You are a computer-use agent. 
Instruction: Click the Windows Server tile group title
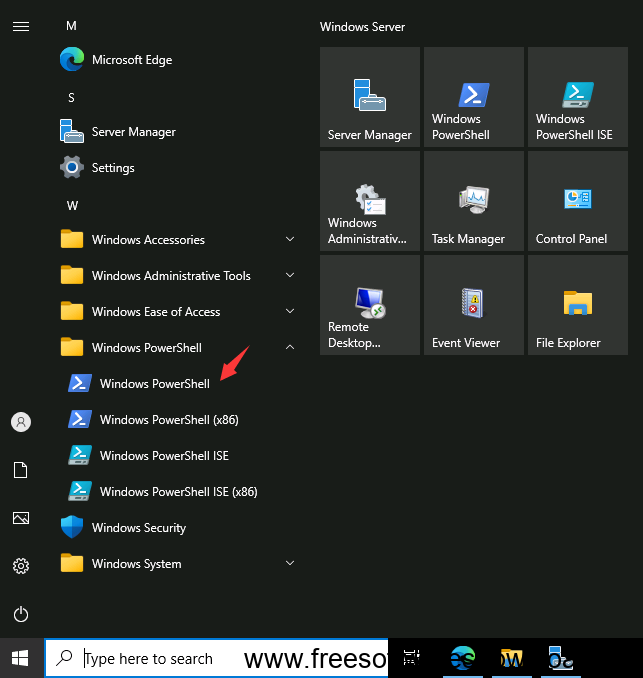[x=362, y=27]
